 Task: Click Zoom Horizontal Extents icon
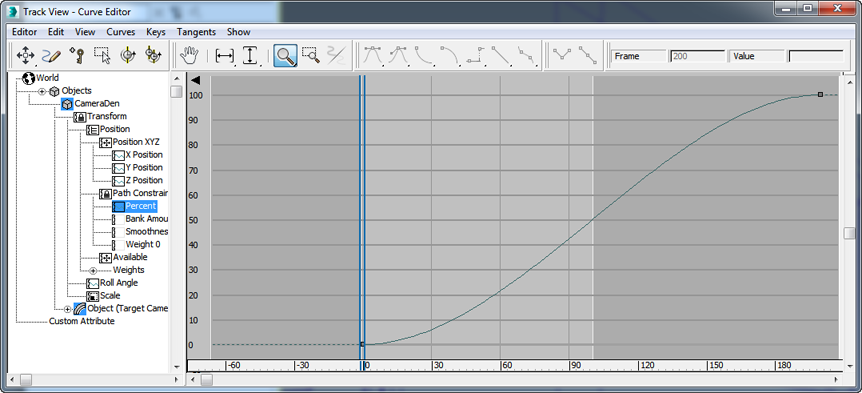tap(224, 56)
